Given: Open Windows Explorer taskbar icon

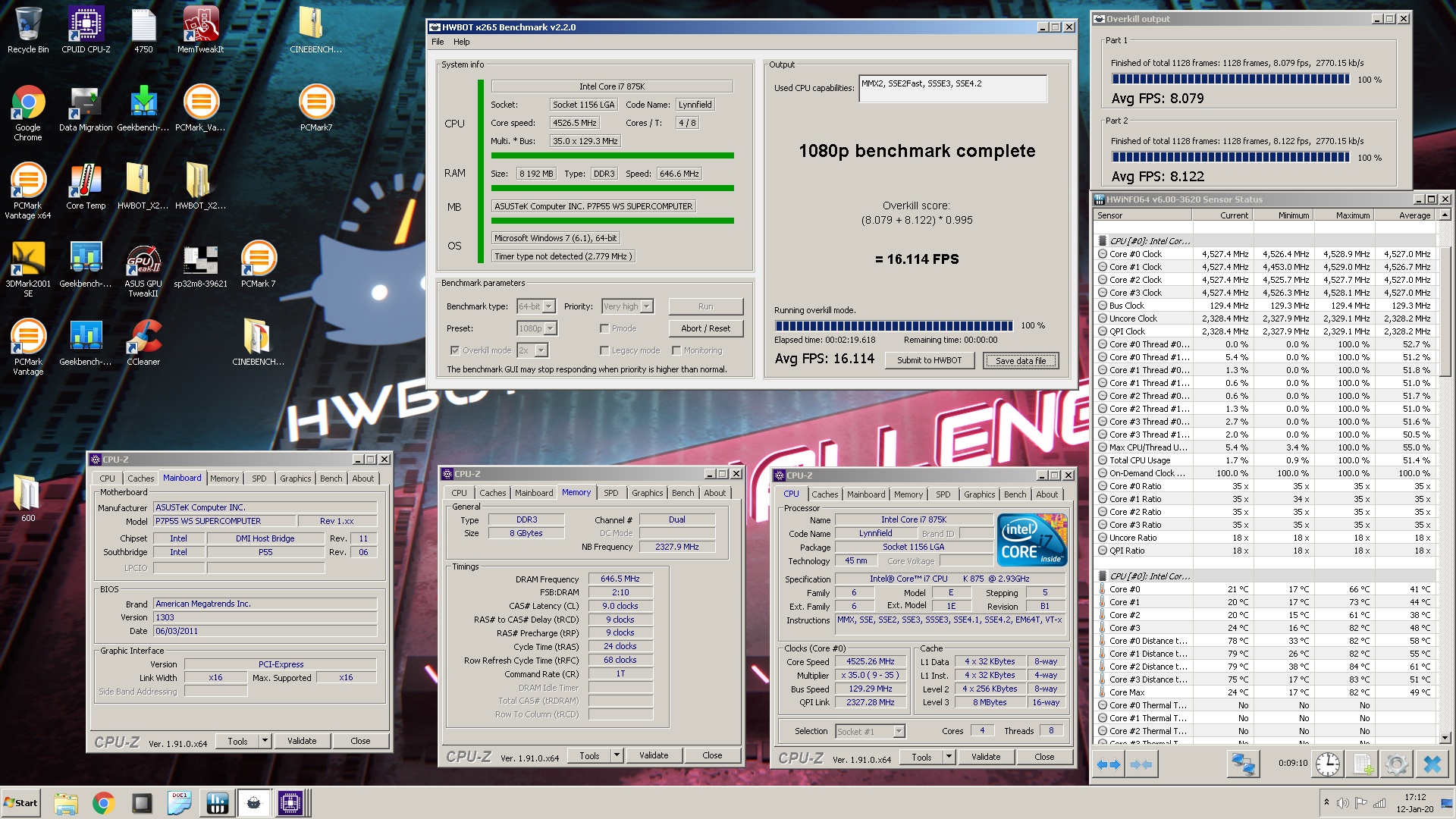Looking at the screenshot, I should [66, 803].
